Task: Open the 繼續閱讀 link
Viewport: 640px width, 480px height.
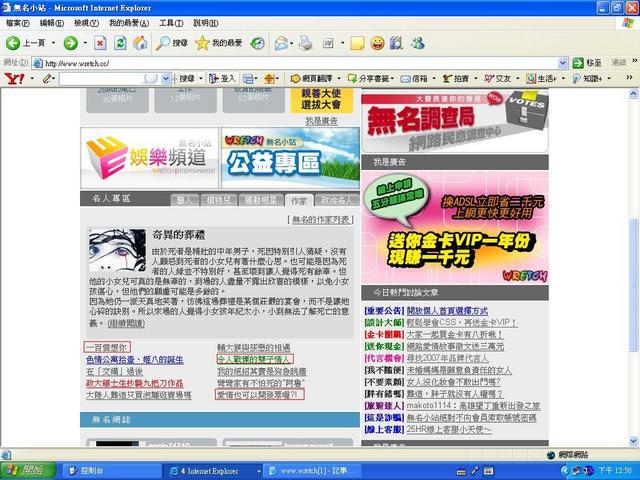Action: (127, 324)
